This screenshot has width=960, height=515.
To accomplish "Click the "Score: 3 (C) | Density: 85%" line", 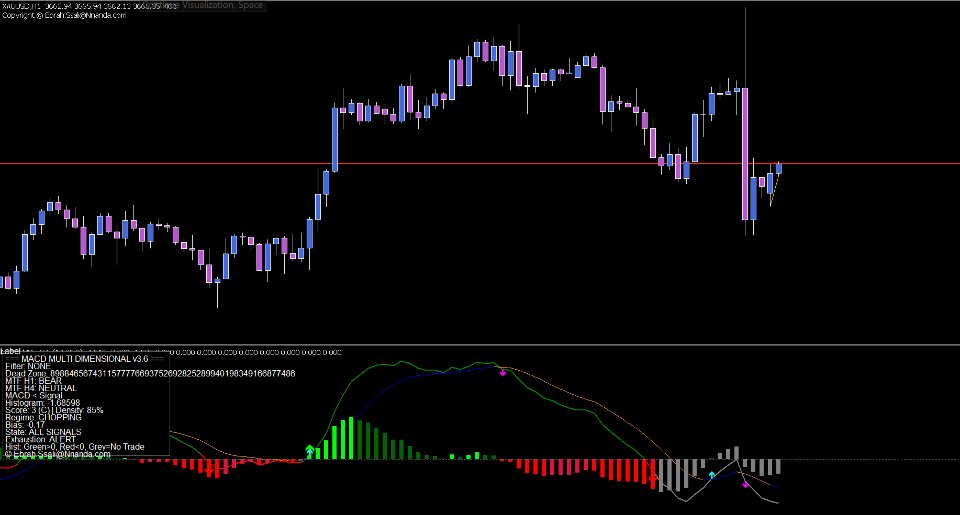I will [54, 410].
